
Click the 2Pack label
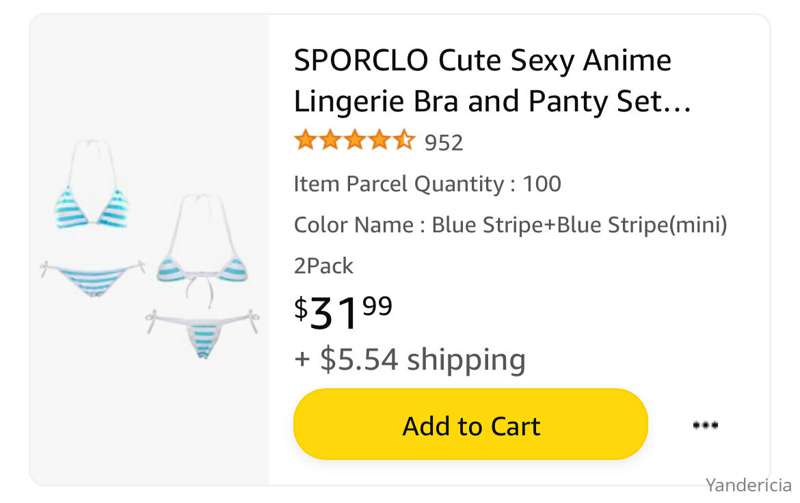(x=323, y=266)
